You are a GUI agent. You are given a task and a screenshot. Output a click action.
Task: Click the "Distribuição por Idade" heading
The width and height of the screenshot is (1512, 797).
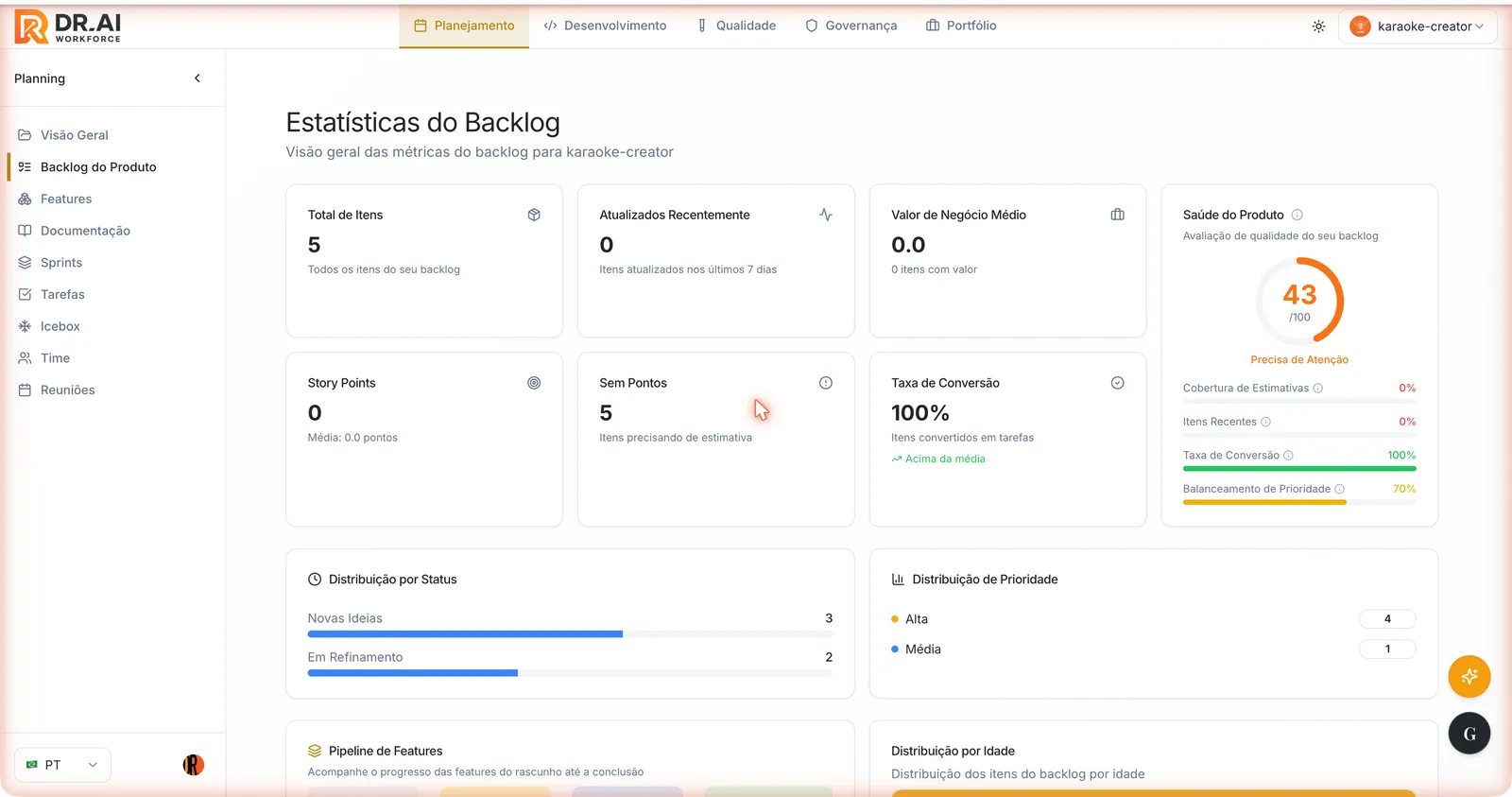tap(953, 751)
